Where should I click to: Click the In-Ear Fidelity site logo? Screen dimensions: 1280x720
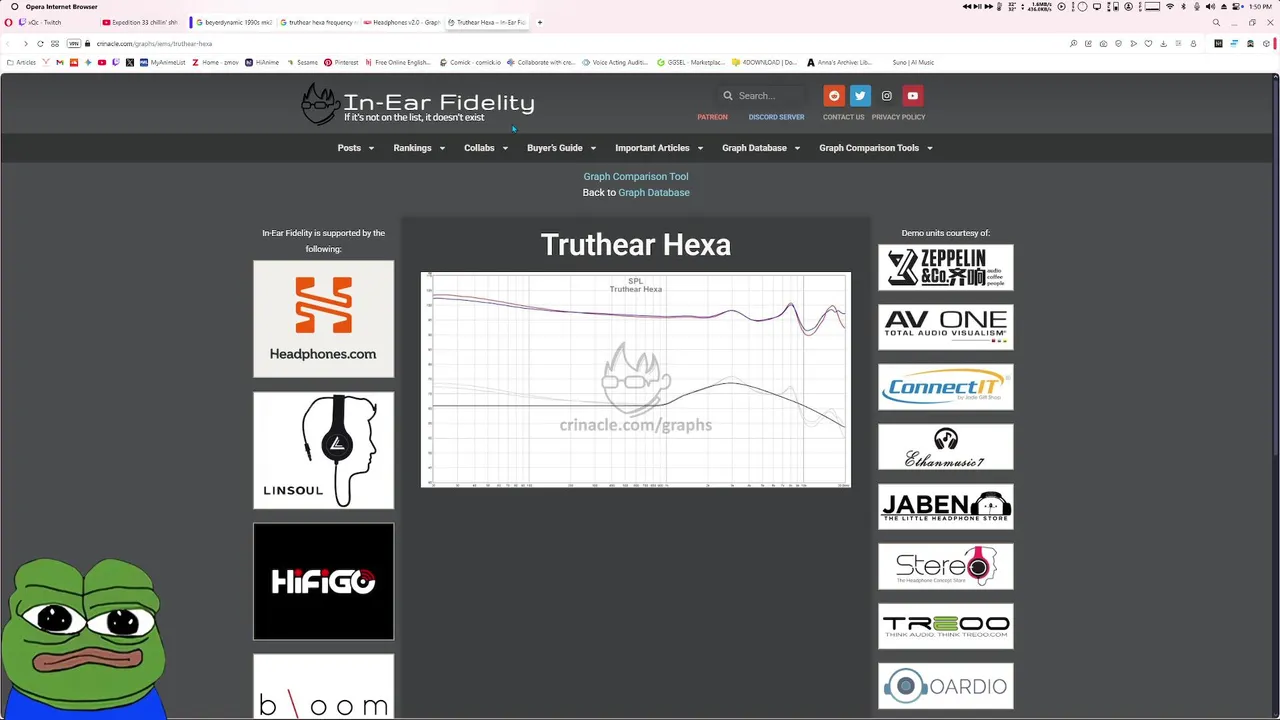(418, 104)
